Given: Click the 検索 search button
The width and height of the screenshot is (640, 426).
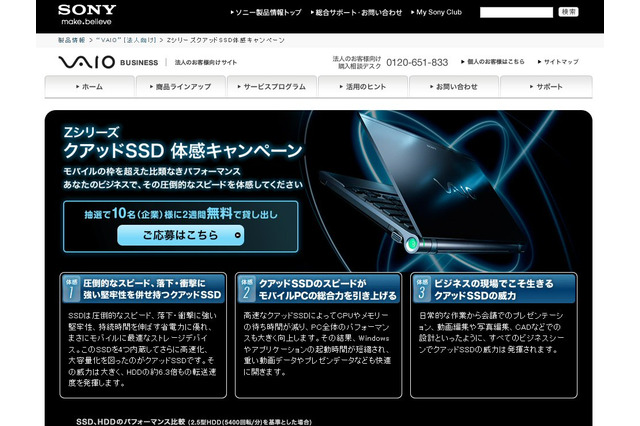Looking at the screenshot, I should click(568, 12).
